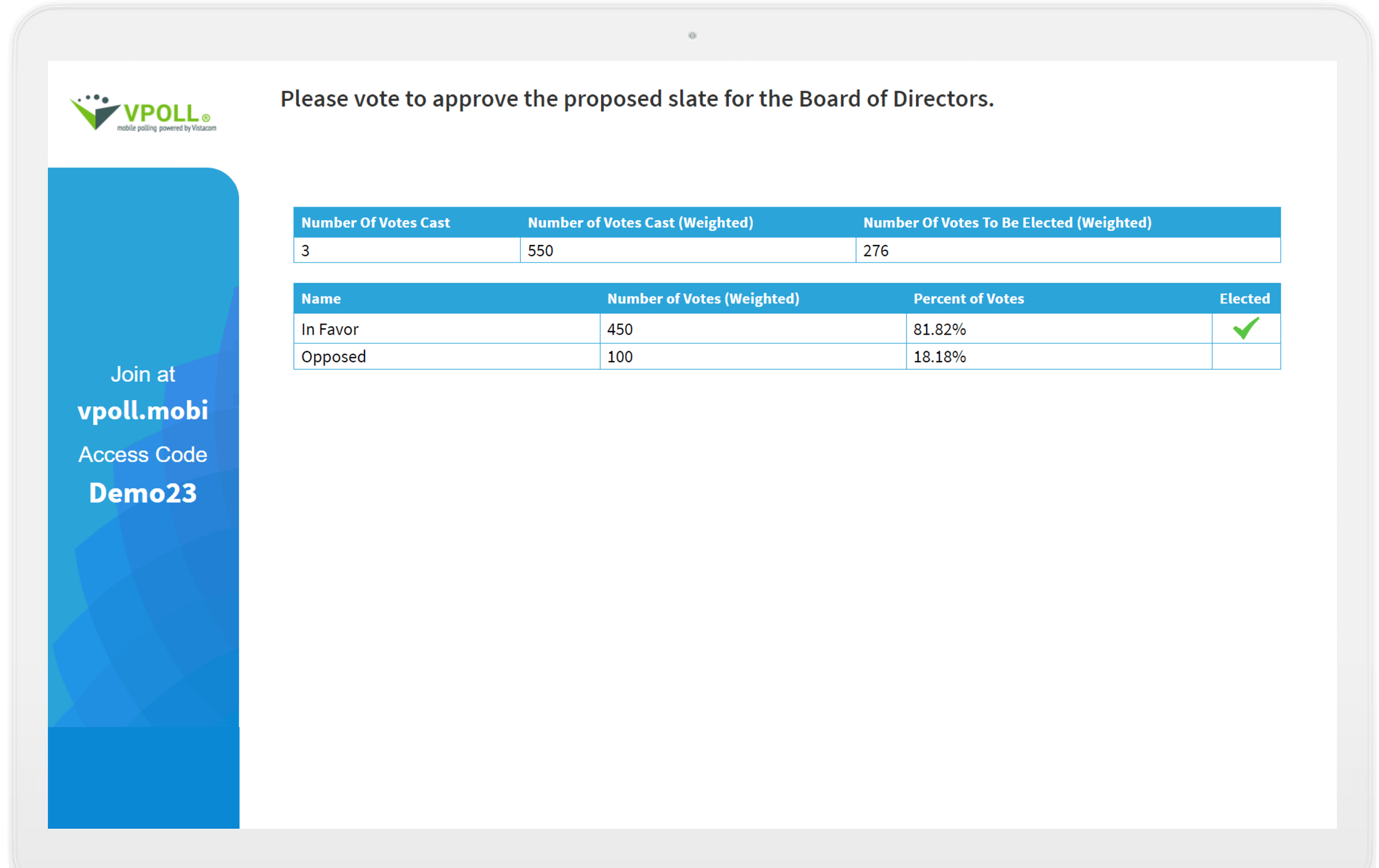The image size is (1379, 868).
Task: Click the 550 weighted votes cast value
Action: tap(540, 251)
